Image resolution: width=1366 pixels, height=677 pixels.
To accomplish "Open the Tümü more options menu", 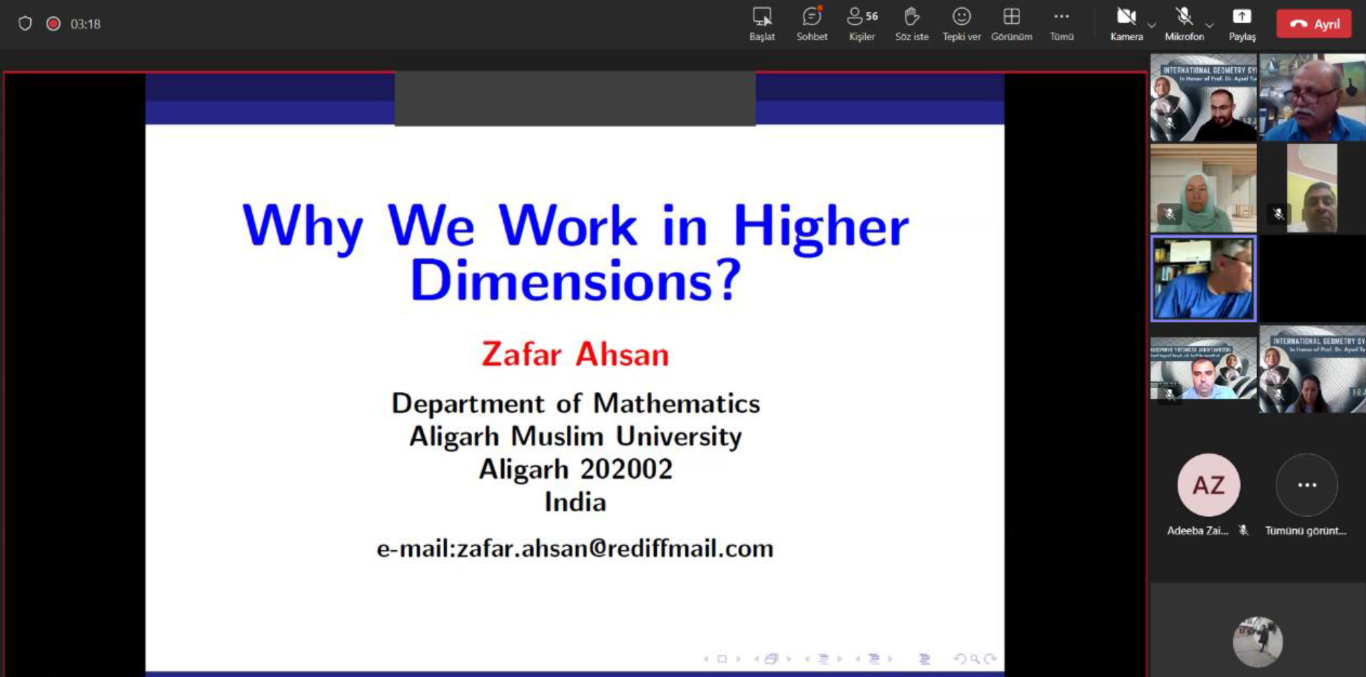I will [1061, 23].
